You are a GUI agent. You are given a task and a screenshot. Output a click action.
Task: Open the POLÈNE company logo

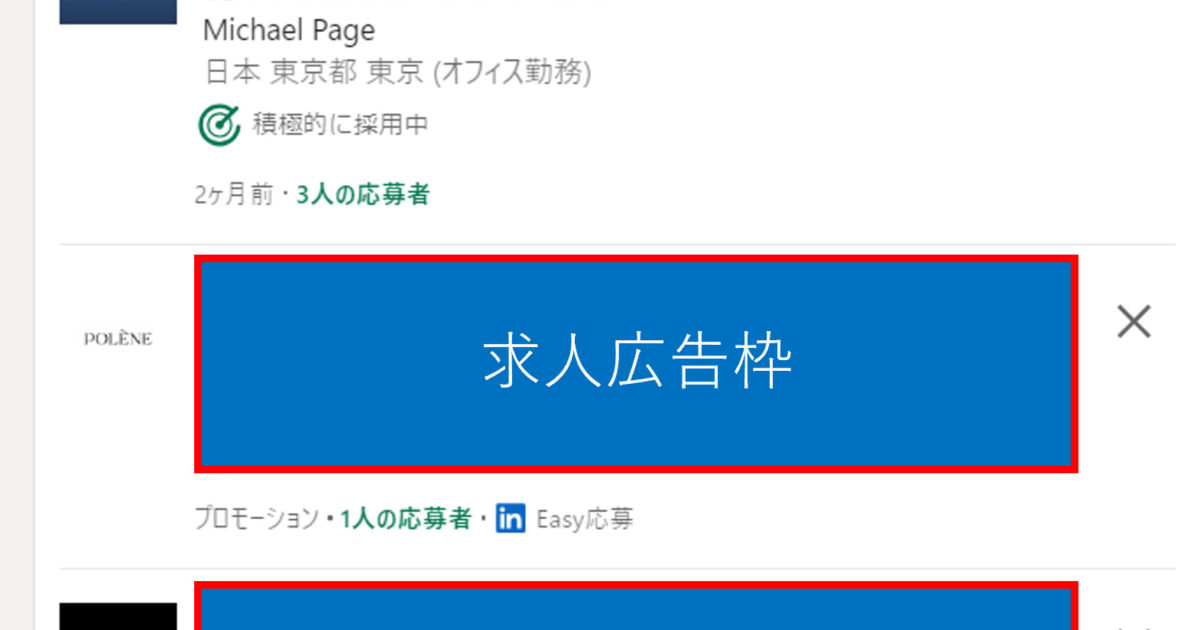click(x=118, y=339)
